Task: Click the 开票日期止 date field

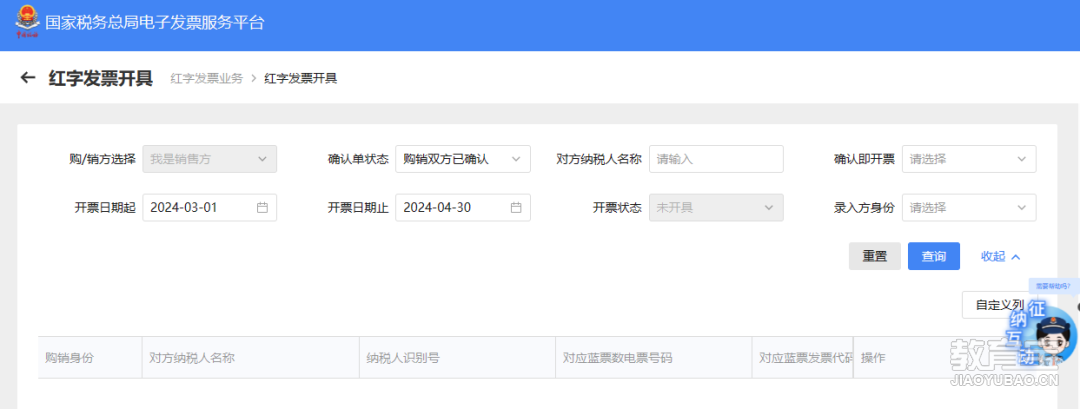Action: tap(463, 207)
